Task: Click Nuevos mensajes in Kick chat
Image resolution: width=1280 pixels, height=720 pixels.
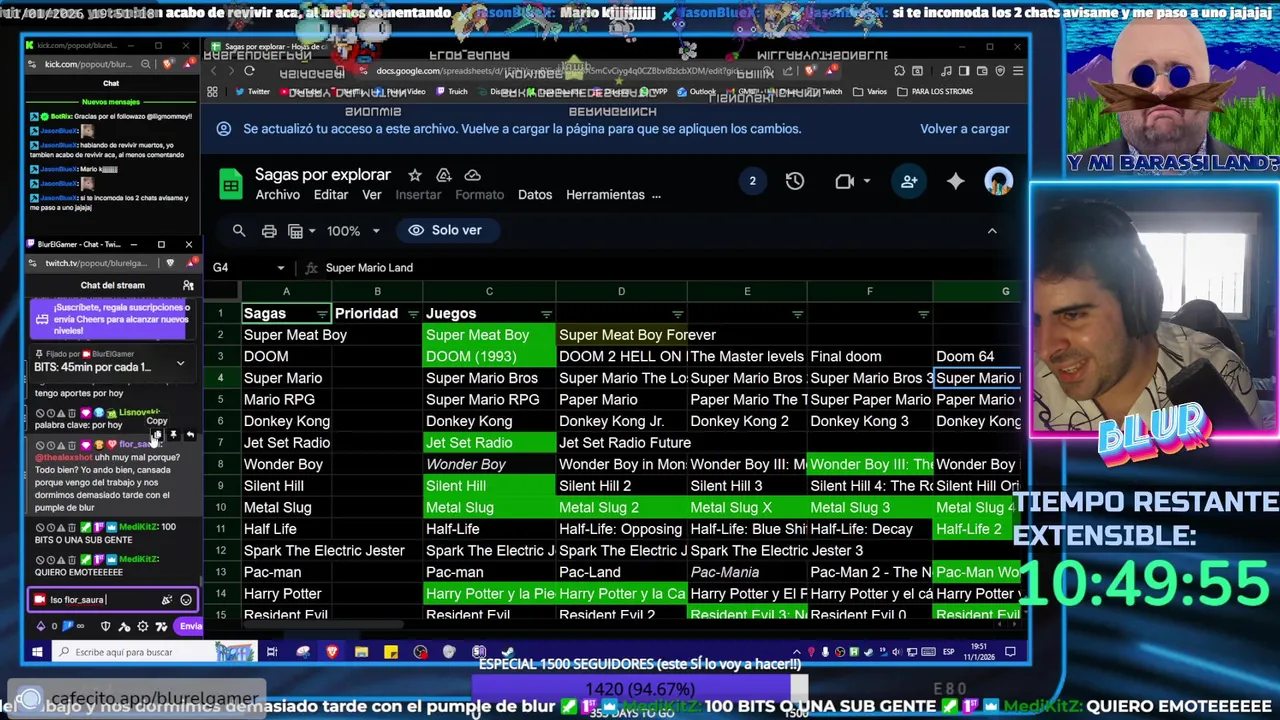Action: coord(111,102)
